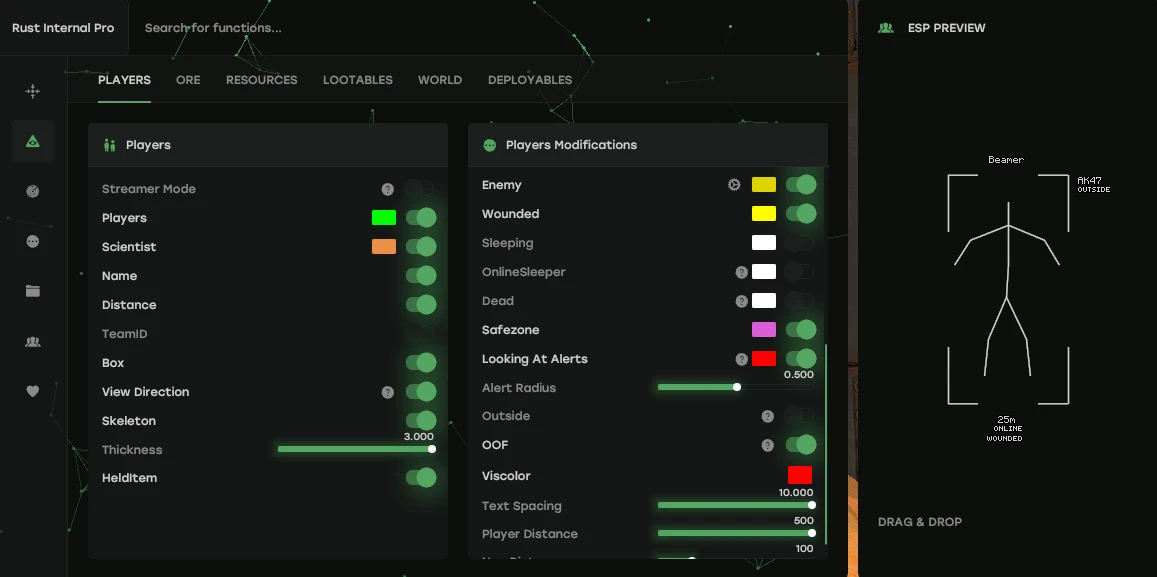1157x577 pixels.
Task: Change the Wounded yellow color swatch
Action: tap(764, 214)
